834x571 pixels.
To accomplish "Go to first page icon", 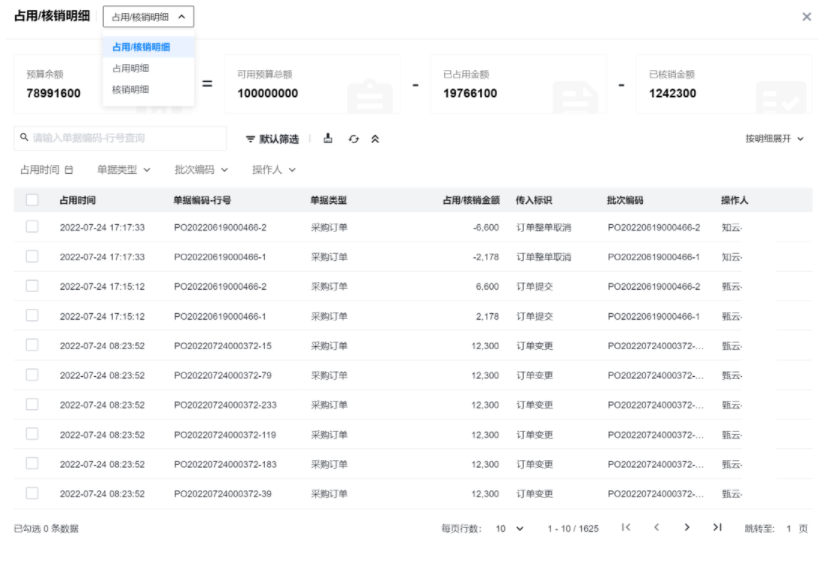I will click(x=626, y=527).
